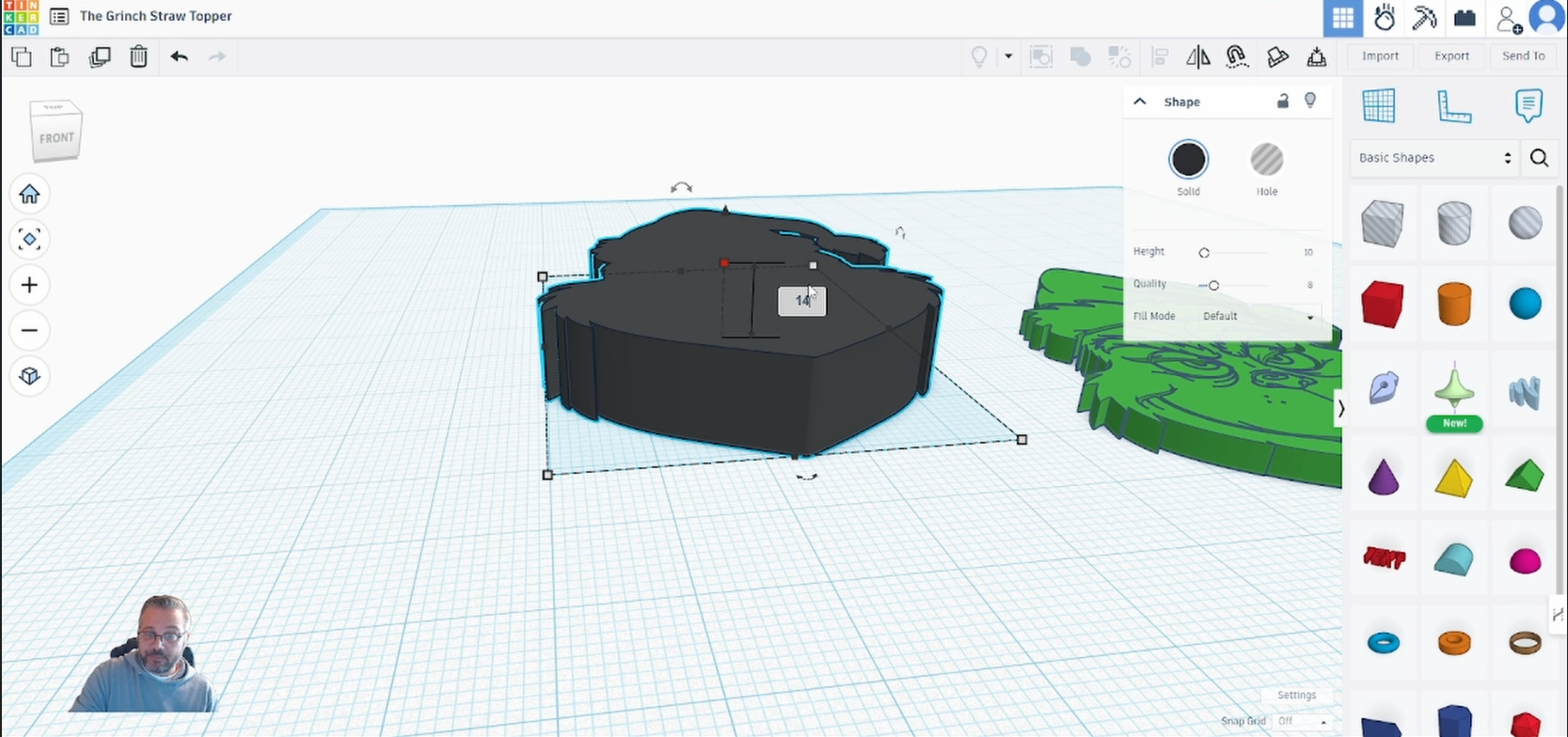Image resolution: width=1568 pixels, height=737 pixels.
Task: Open the Ruler tool
Action: point(1453,105)
